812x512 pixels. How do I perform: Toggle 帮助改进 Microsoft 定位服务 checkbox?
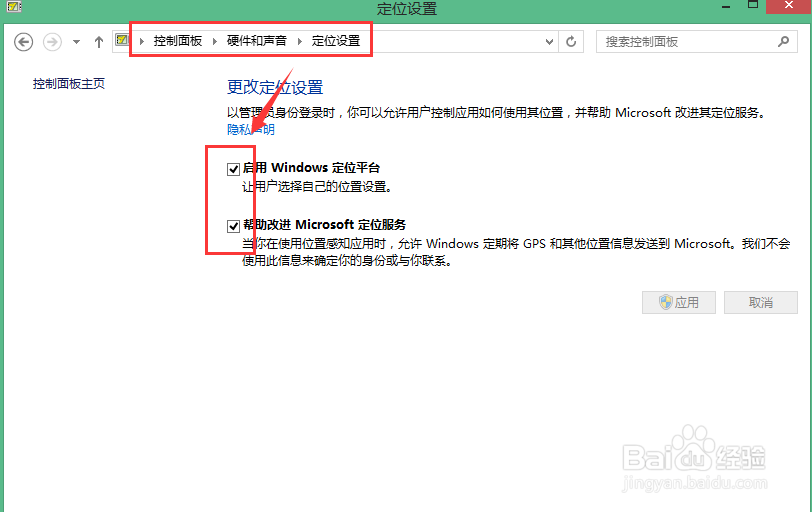233,226
